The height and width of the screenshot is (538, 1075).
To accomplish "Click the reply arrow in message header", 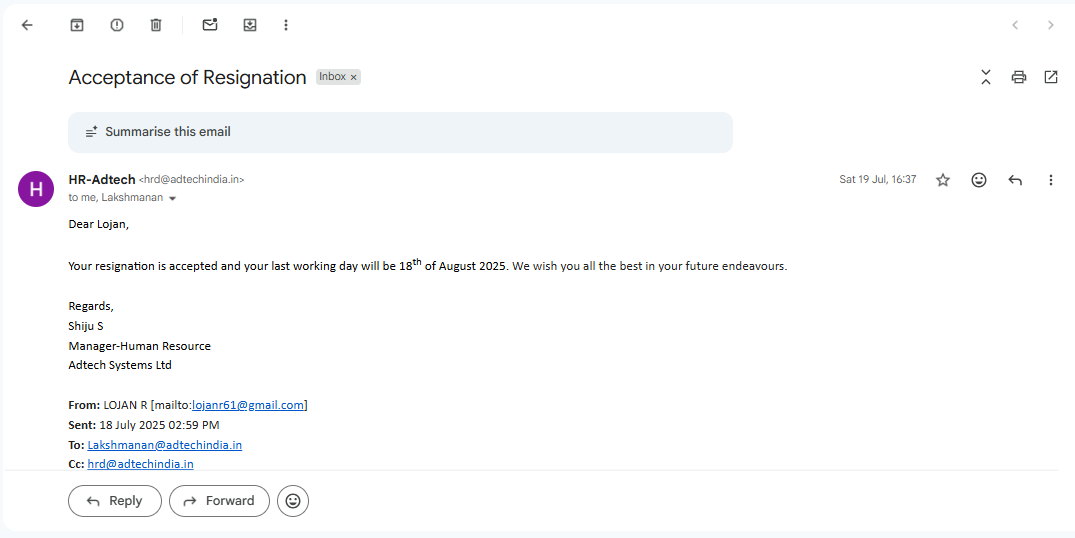I will (x=1015, y=180).
